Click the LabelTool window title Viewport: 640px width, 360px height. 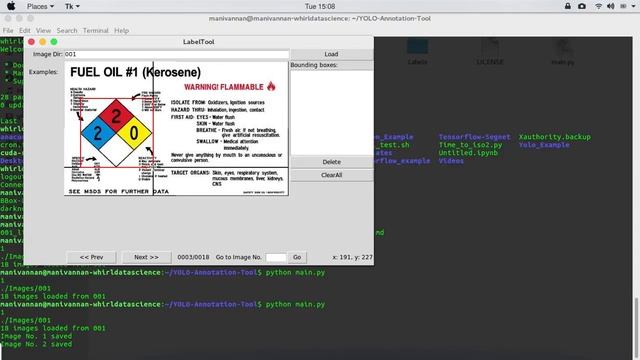coord(198,42)
